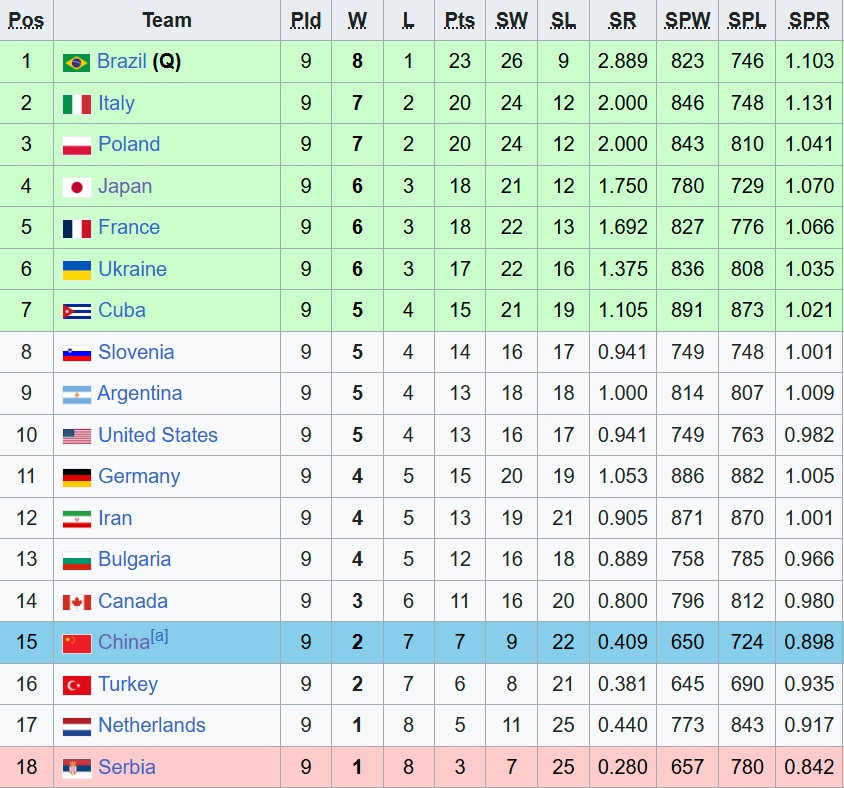Open footnote [a] next to China

click(159, 636)
